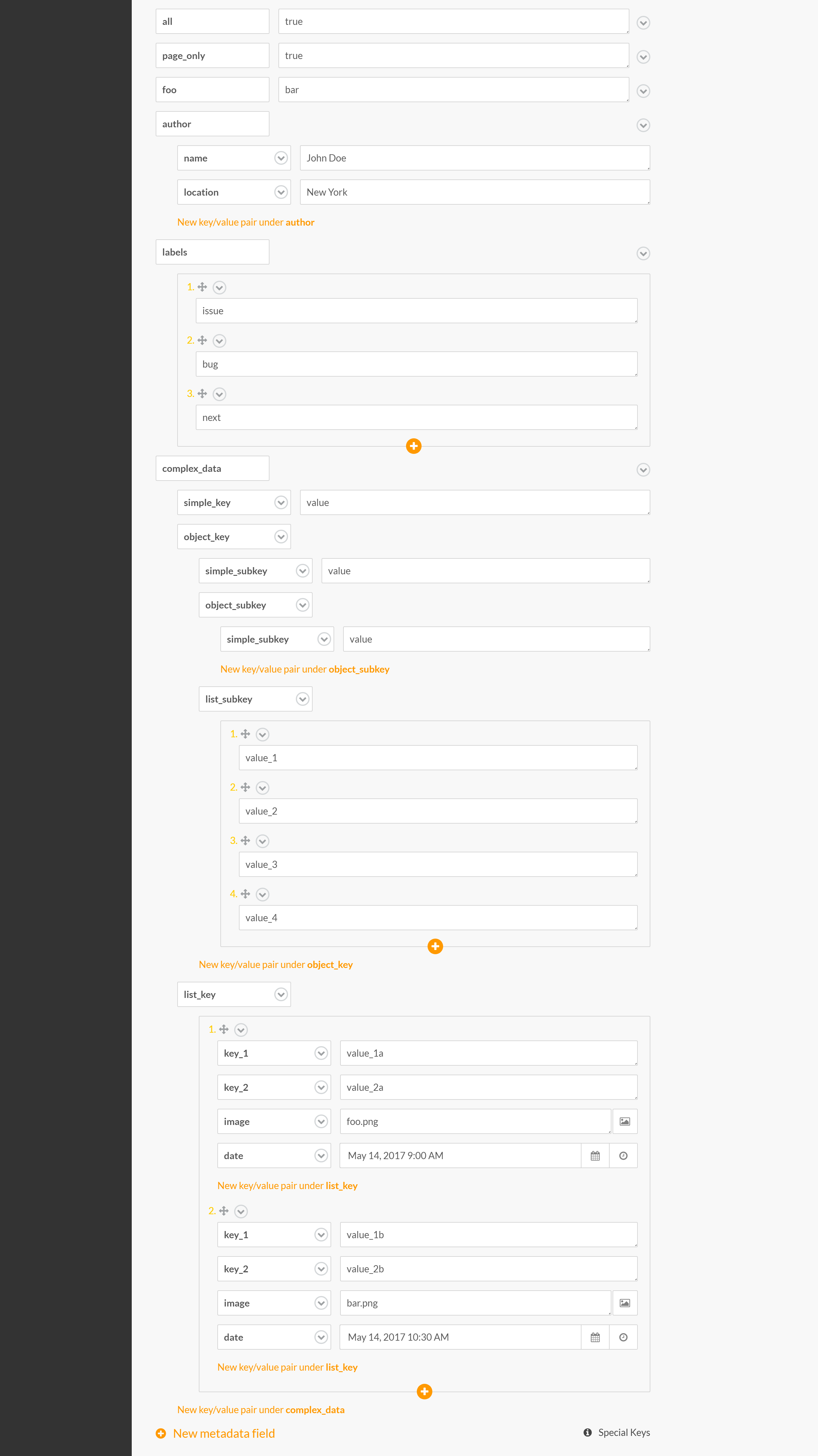The height and width of the screenshot is (1456, 818).
Task: Open dropdown arrow for author field
Action: (643, 126)
